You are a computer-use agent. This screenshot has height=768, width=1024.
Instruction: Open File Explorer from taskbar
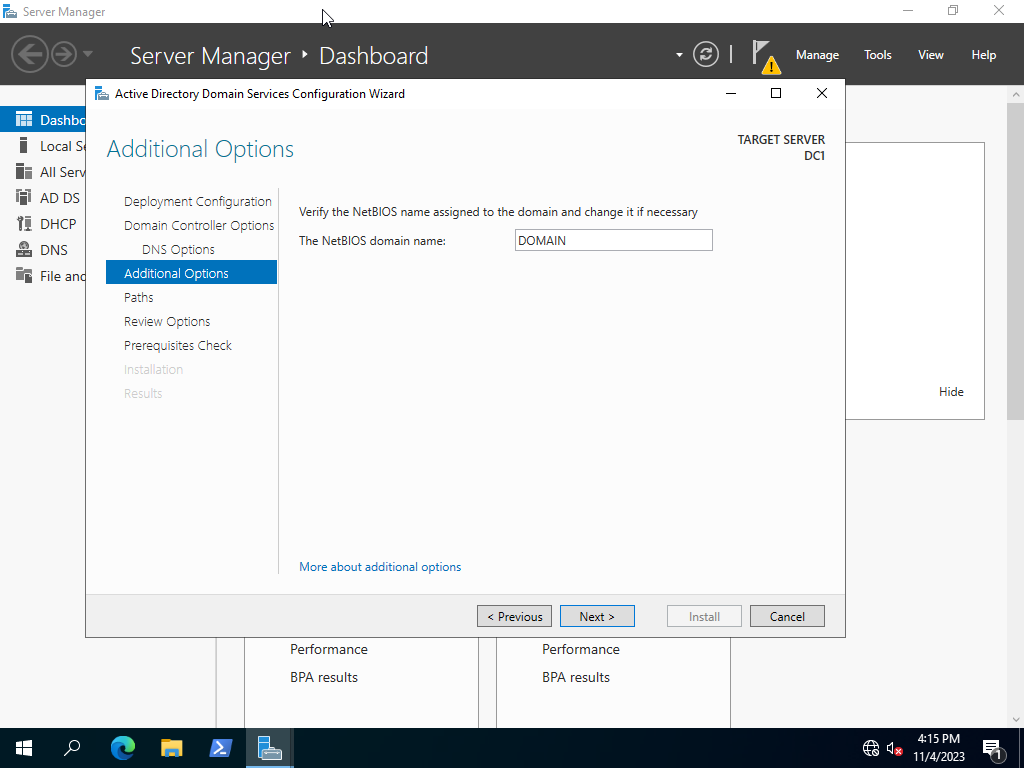coord(171,748)
